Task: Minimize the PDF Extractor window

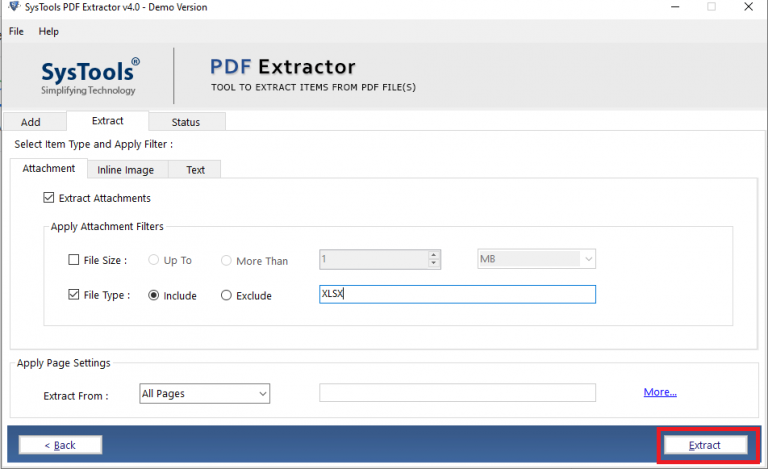Action: point(675,7)
